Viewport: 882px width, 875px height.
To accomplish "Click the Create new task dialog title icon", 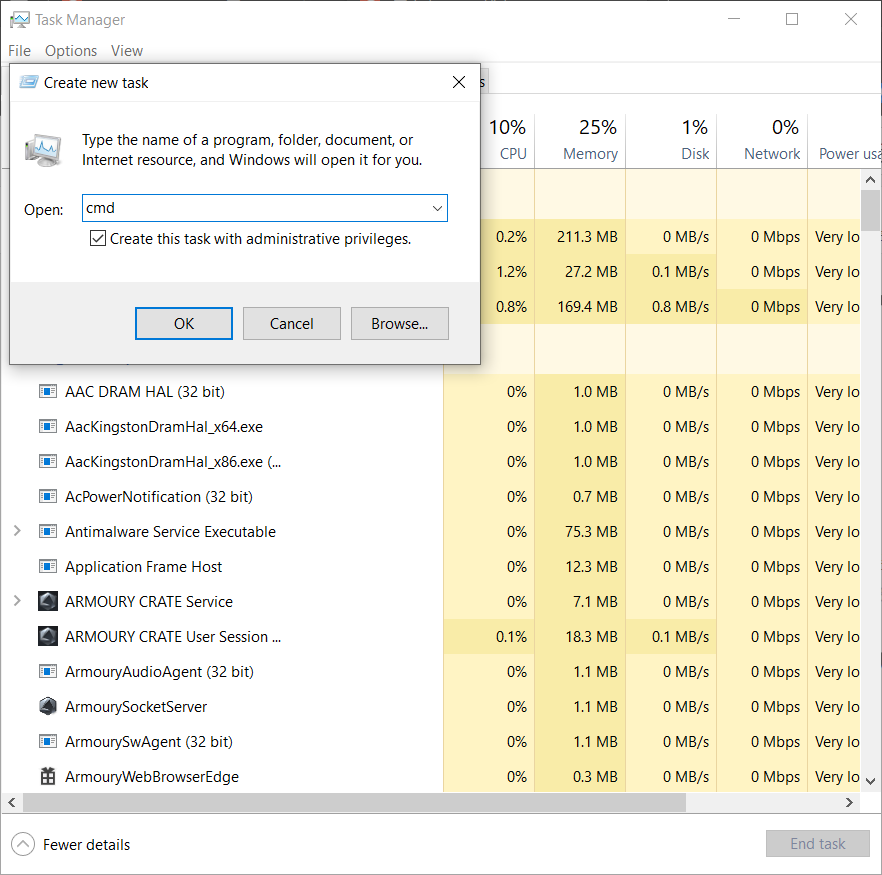I will [x=29, y=83].
